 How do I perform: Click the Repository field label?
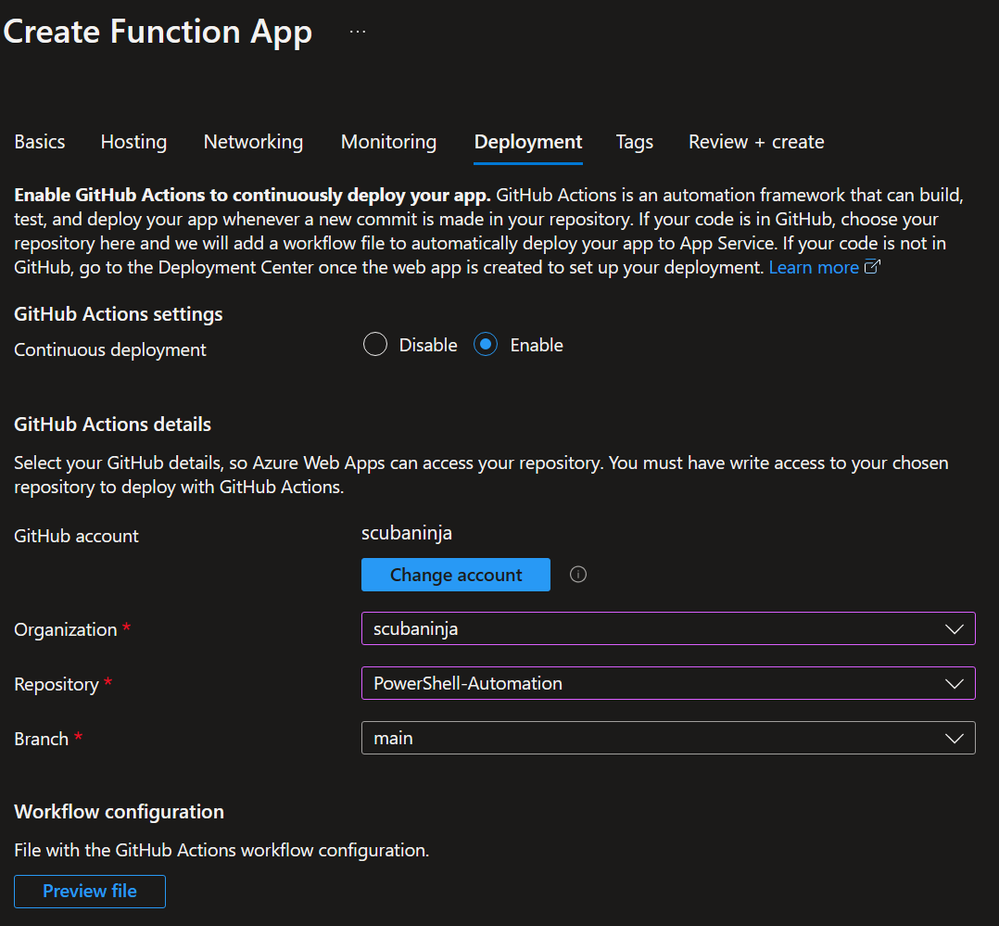[57, 684]
